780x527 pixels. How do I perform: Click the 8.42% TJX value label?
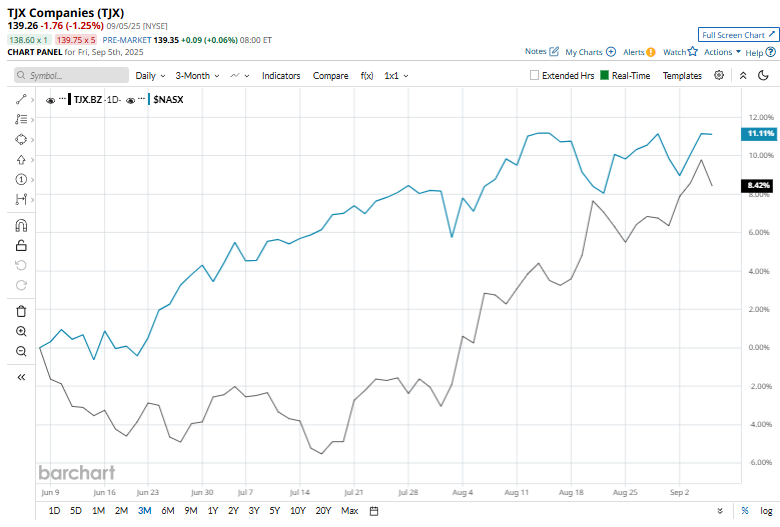point(758,185)
